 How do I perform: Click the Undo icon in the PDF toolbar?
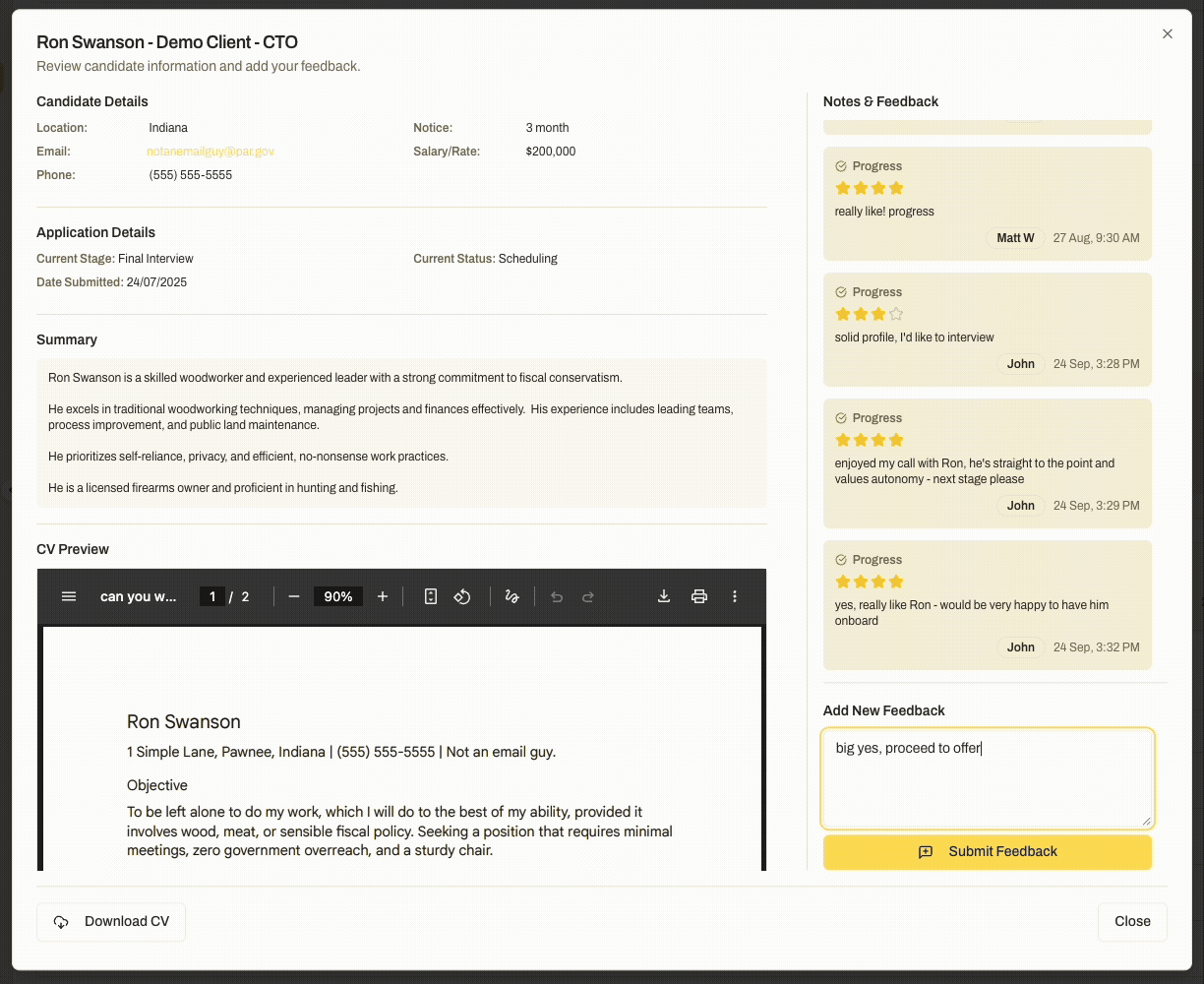click(x=559, y=596)
